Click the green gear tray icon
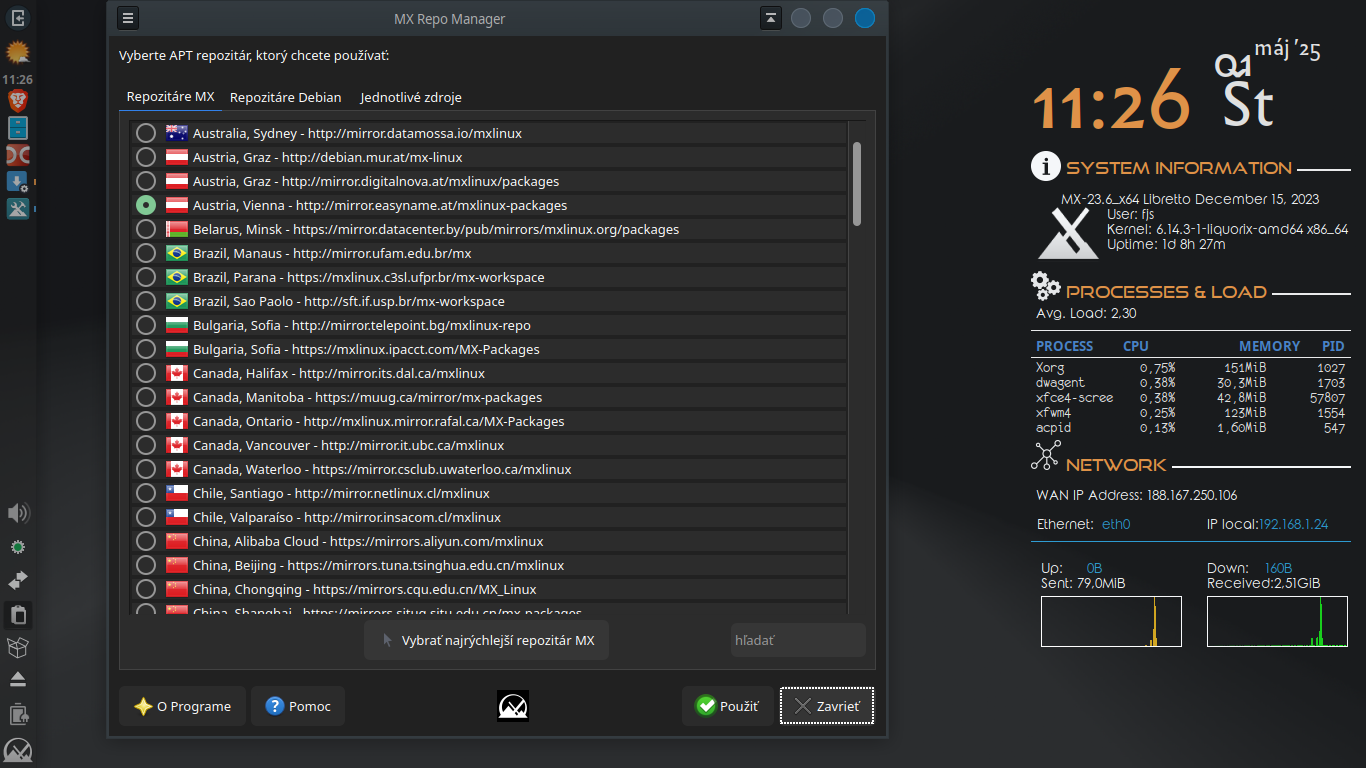 [x=18, y=547]
